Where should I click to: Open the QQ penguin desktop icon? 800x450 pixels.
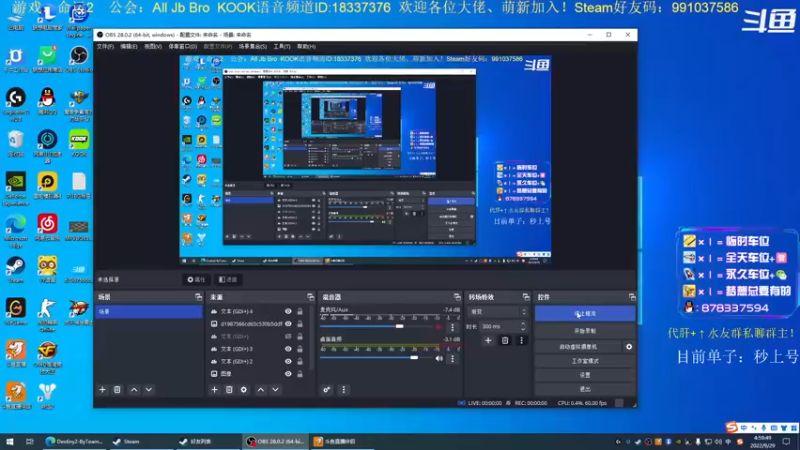(47, 101)
